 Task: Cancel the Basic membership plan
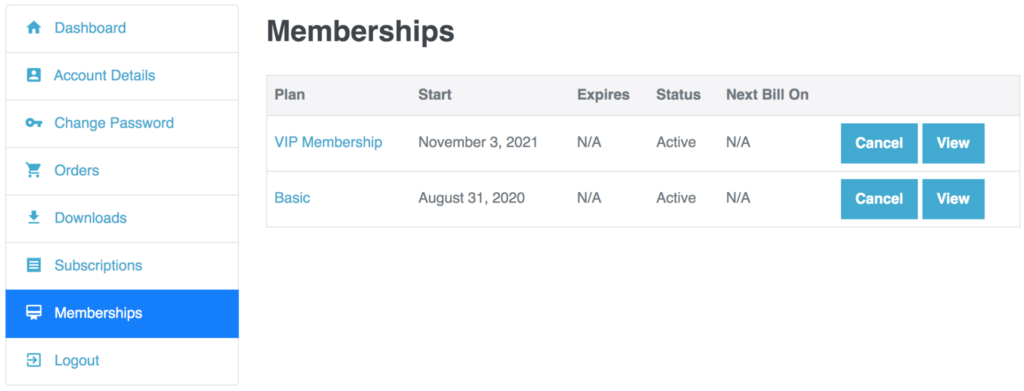(x=879, y=199)
